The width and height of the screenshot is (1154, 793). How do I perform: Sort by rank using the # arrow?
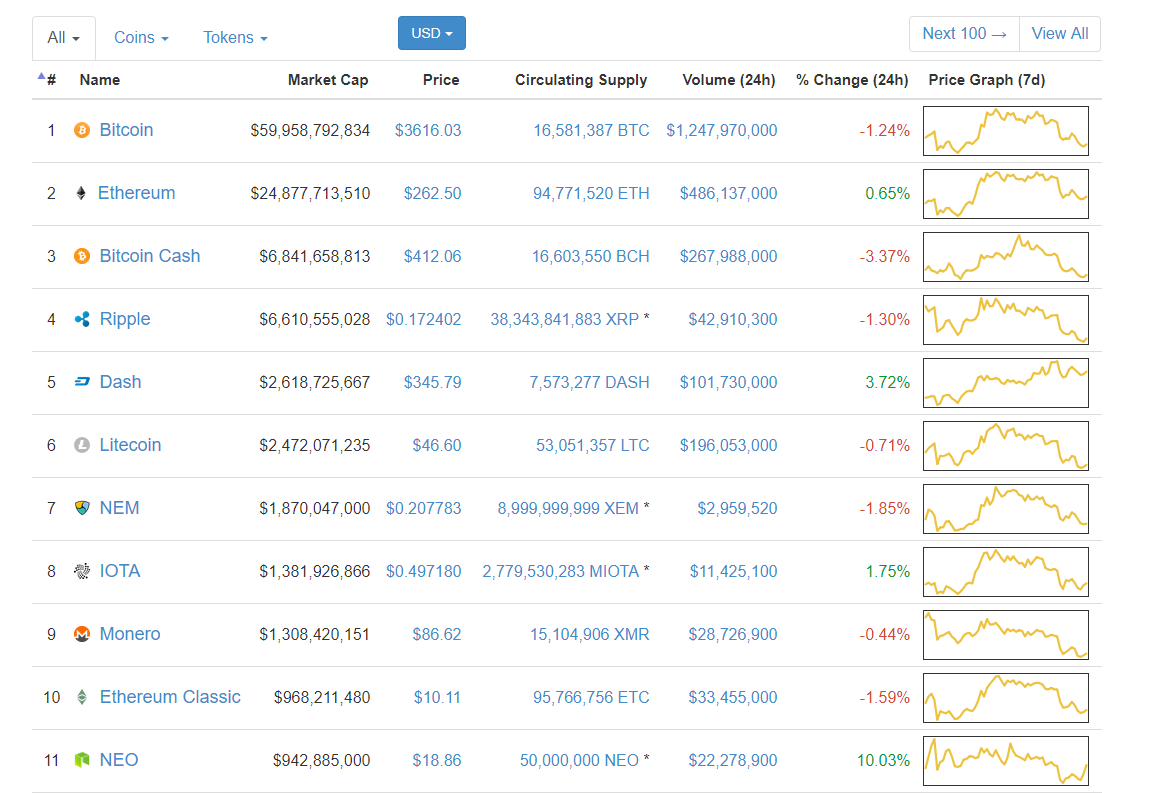click(x=47, y=80)
